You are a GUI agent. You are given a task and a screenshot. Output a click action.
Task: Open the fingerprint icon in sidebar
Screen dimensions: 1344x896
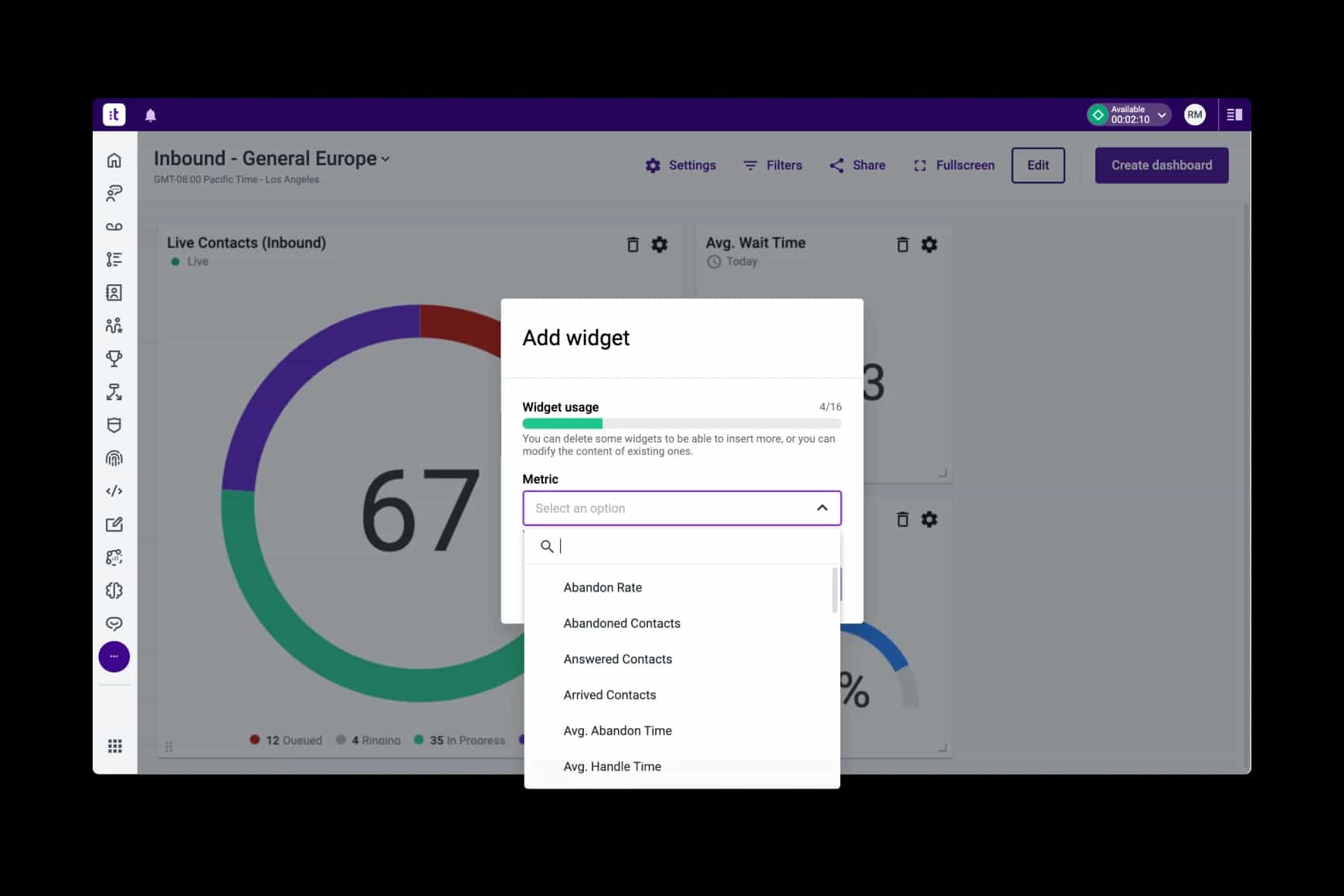coord(114,458)
